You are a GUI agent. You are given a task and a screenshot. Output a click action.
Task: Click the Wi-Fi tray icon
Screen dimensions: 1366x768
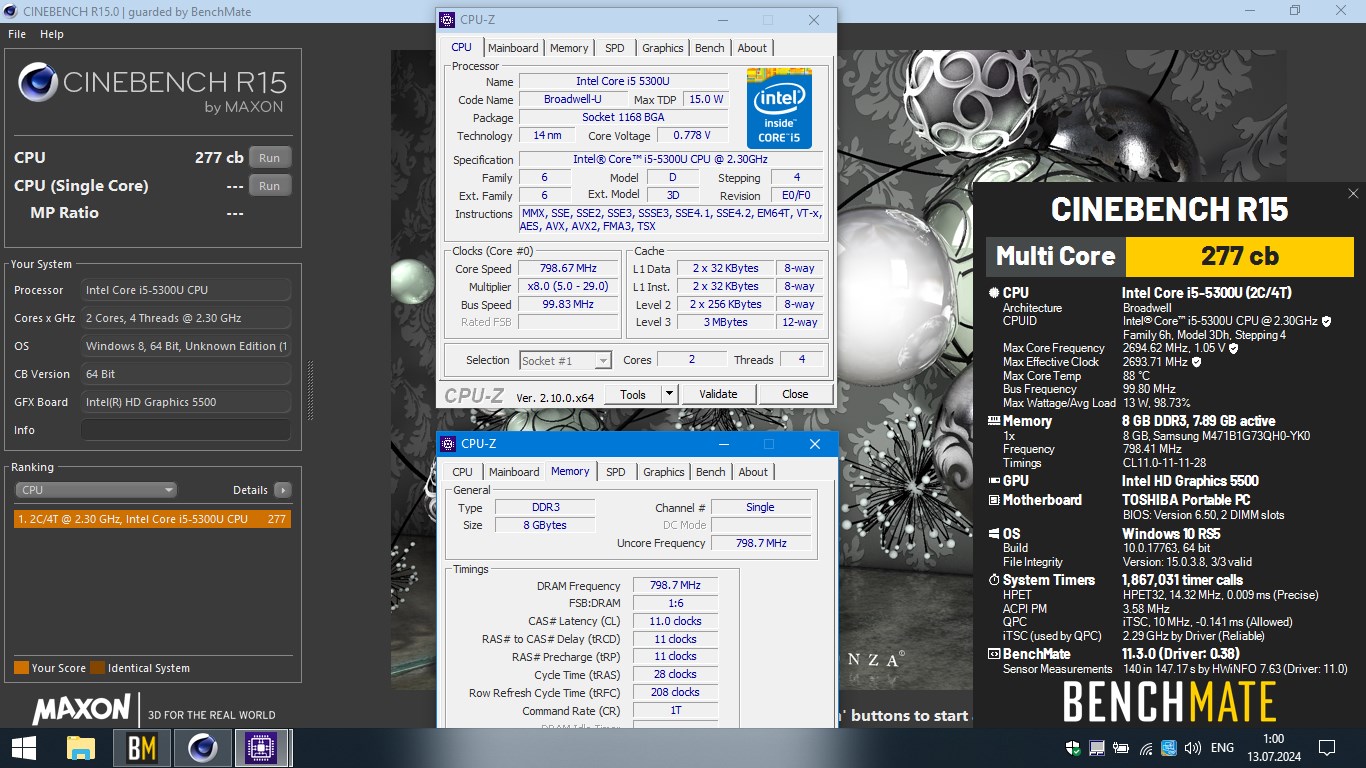click(1145, 748)
